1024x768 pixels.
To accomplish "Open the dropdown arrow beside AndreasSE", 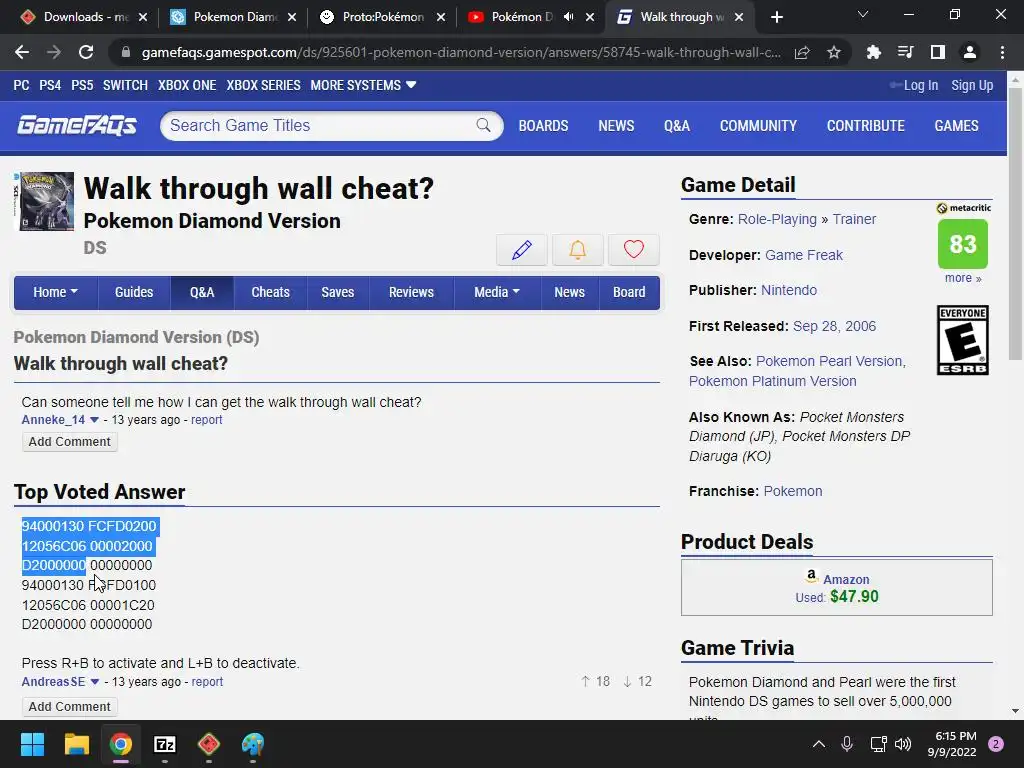I will [x=95, y=682].
